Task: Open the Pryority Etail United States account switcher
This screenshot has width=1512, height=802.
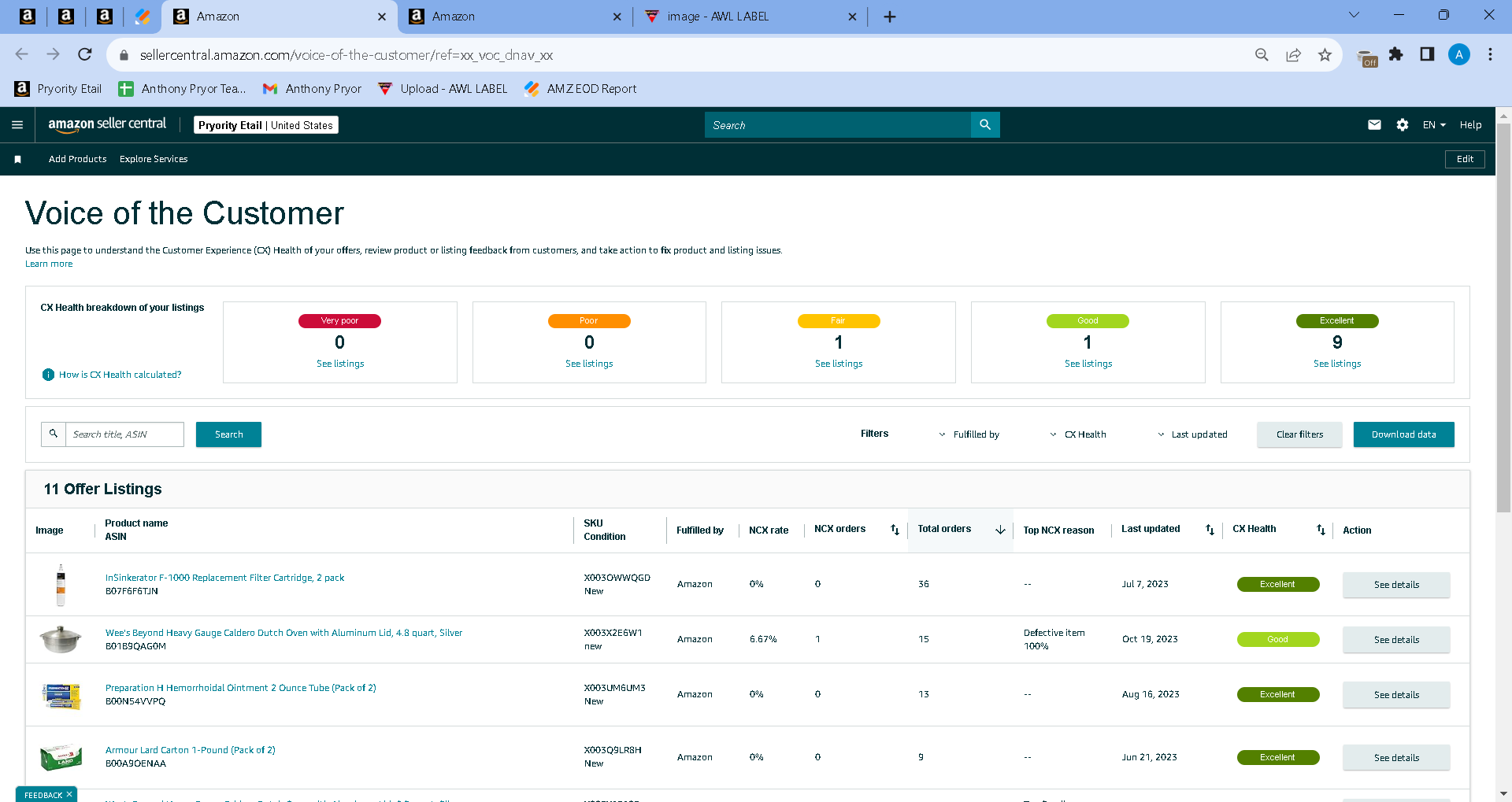Action: coord(266,125)
